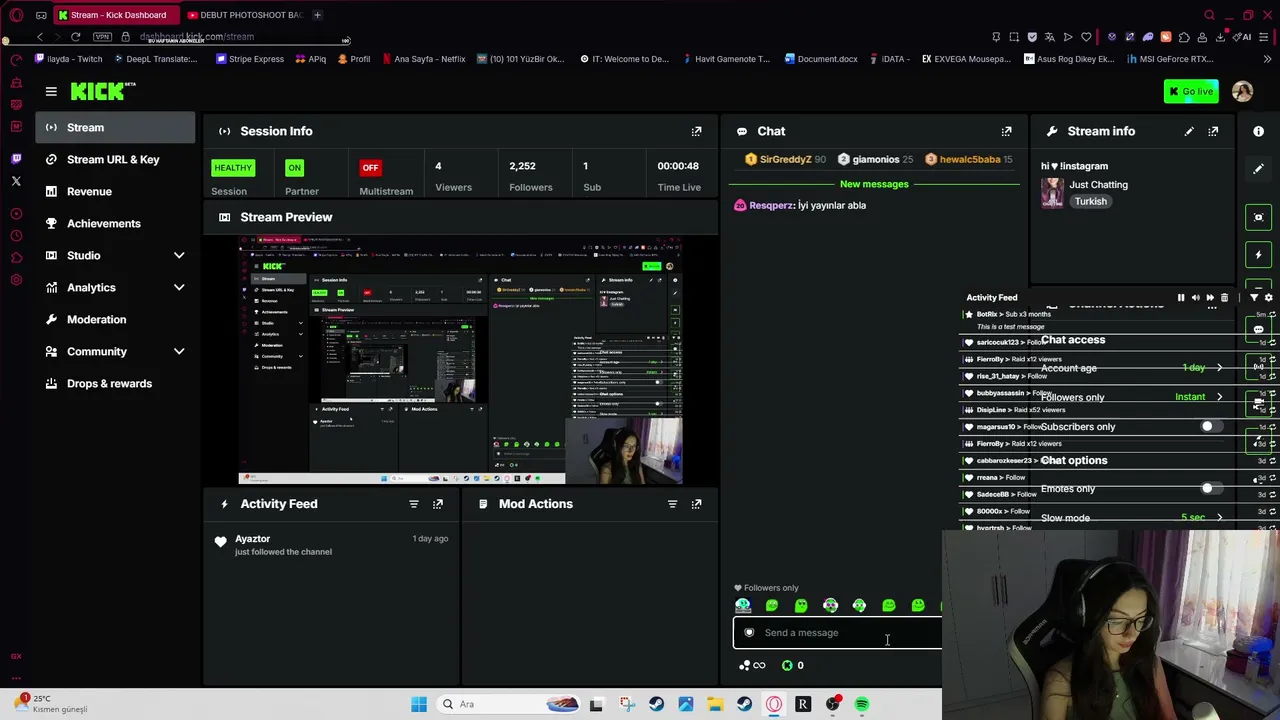Open the hamburger menu beside the Kick logo
Screen dimensions: 1280x720
(51, 92)
